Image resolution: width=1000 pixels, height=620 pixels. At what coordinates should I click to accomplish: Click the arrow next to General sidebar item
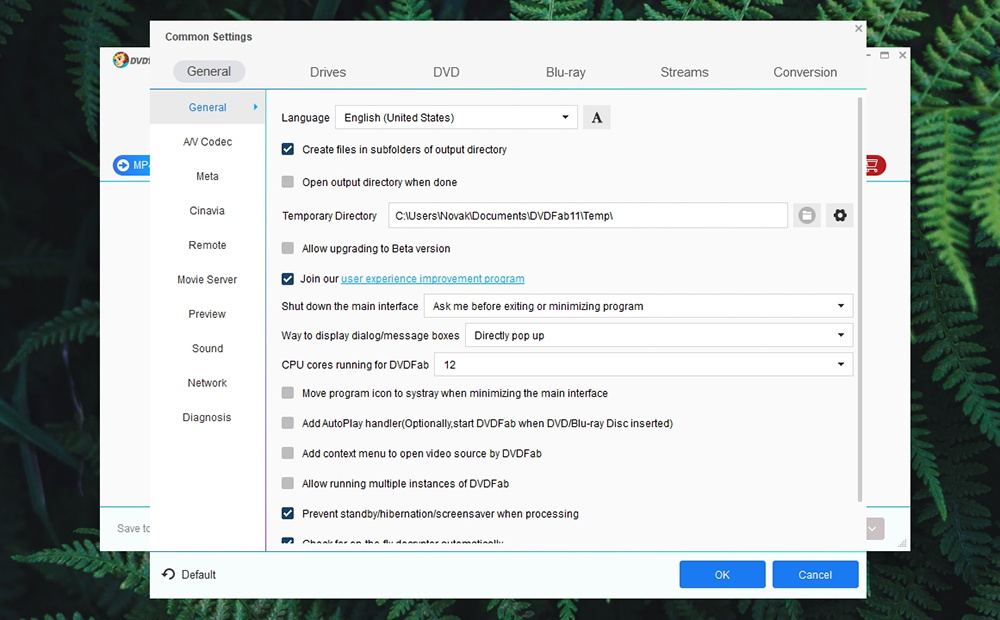pyautogui.click(x=255, y=107)
